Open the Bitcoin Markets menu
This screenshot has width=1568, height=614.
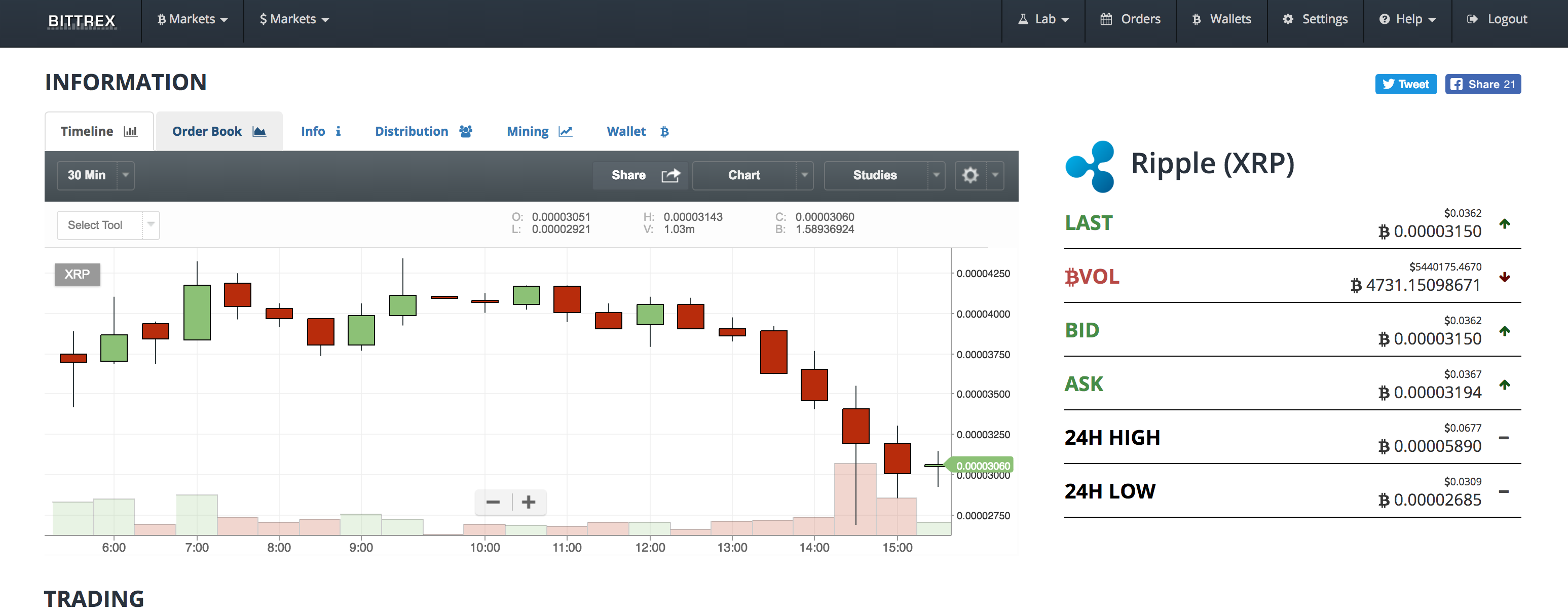pyautogui.click(x=193, y=19)
